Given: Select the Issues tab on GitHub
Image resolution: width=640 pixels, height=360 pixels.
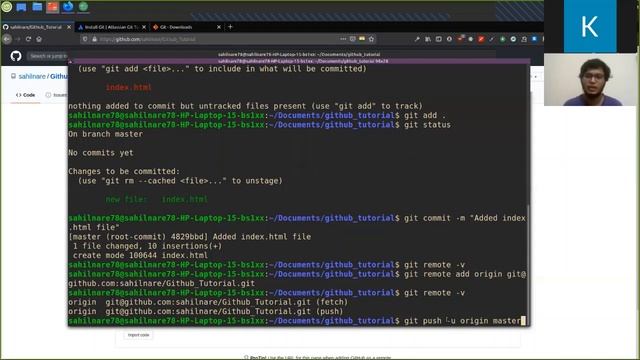Looking at the screenshot, I should (56, 95).
